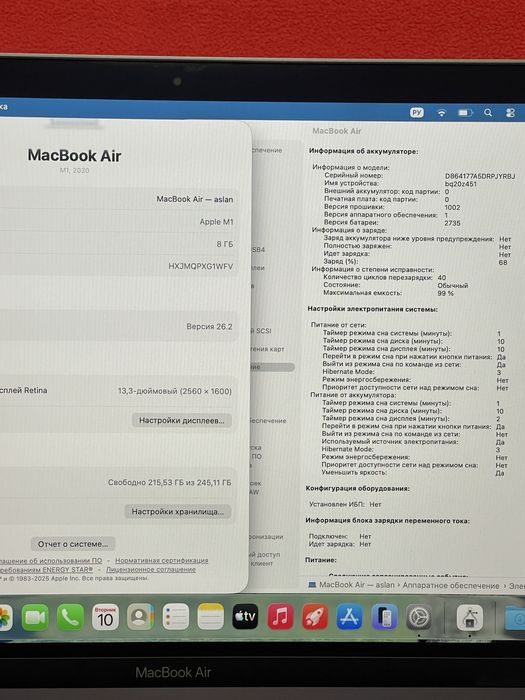The height and width of the screenshot is (700, 525).
Task: Click 'Питание от аккумулятора:' label
Action: click(353, 395)
